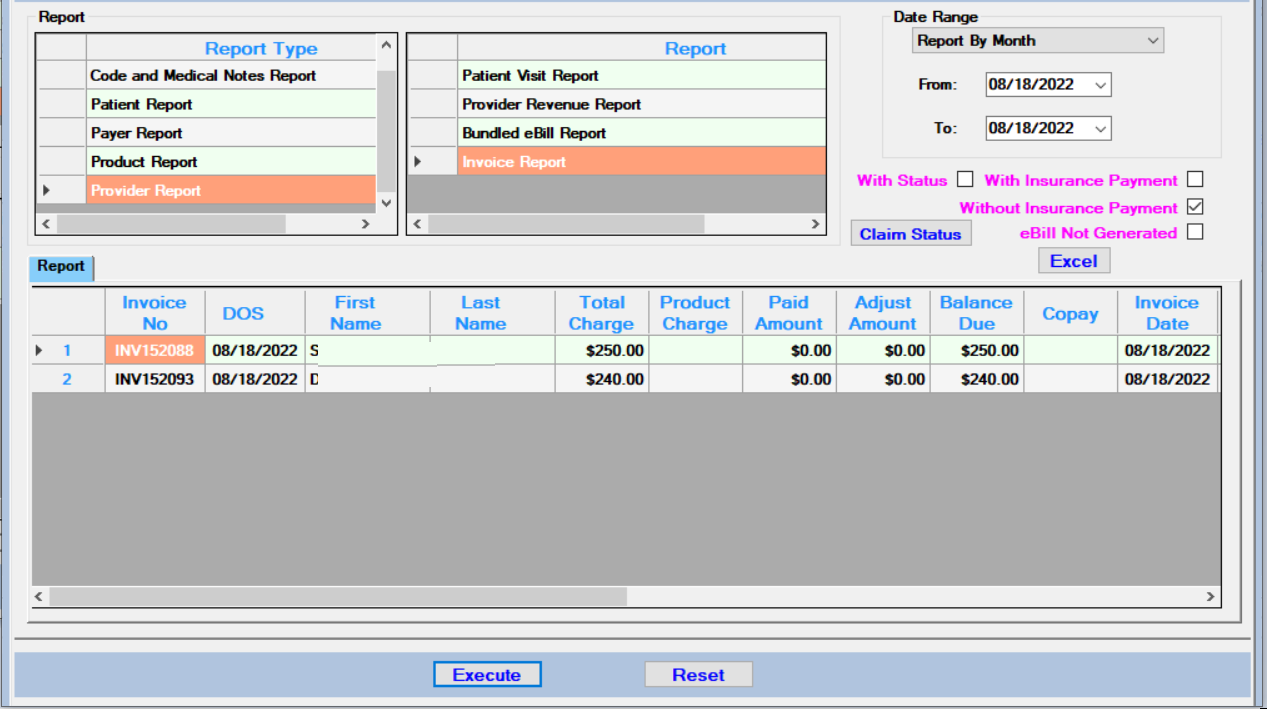Click the Claim Status button
Screen dimensions: 1267x709
tap(910, 233)
